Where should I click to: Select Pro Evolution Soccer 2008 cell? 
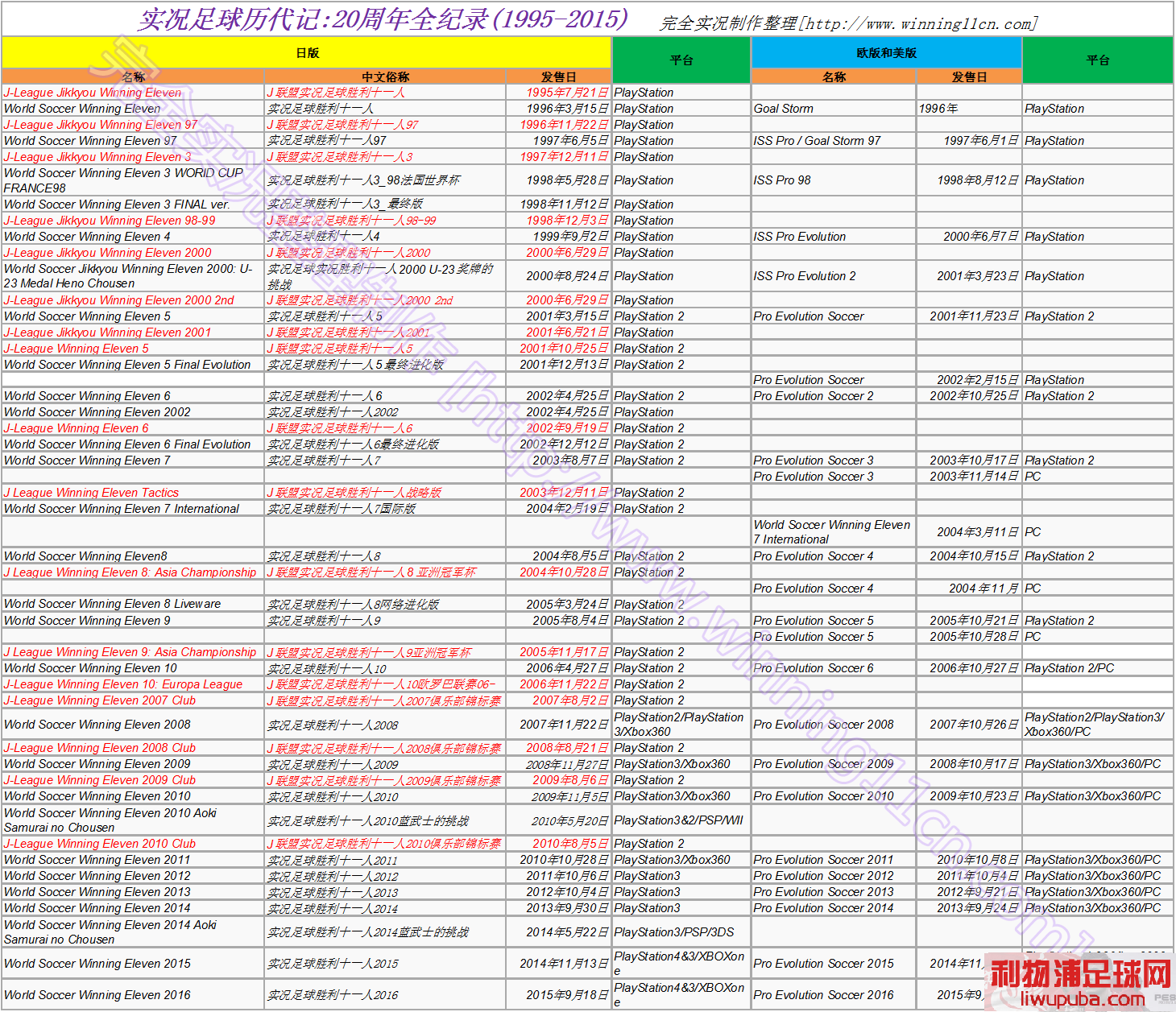coord(833,725)
